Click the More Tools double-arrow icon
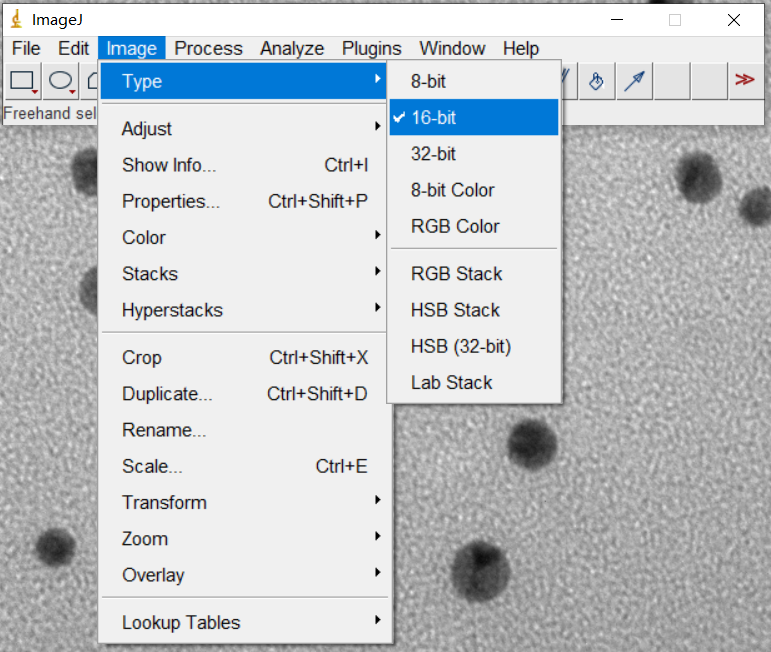Screen dimensions: 771x652 point(744,81)
